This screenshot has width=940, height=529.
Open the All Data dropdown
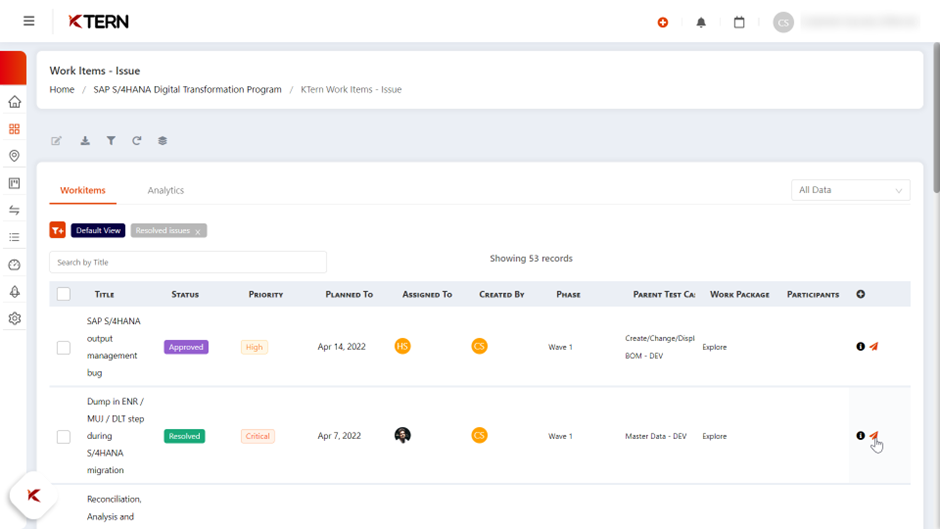(851, 190)
